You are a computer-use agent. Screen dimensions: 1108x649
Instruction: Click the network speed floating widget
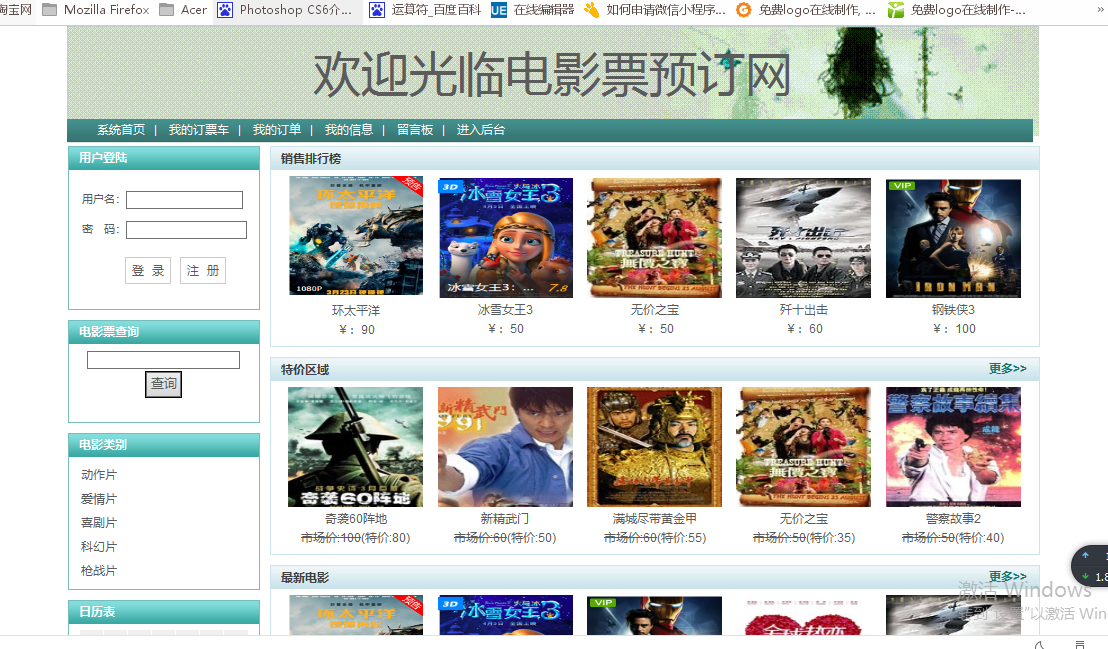1090,566
